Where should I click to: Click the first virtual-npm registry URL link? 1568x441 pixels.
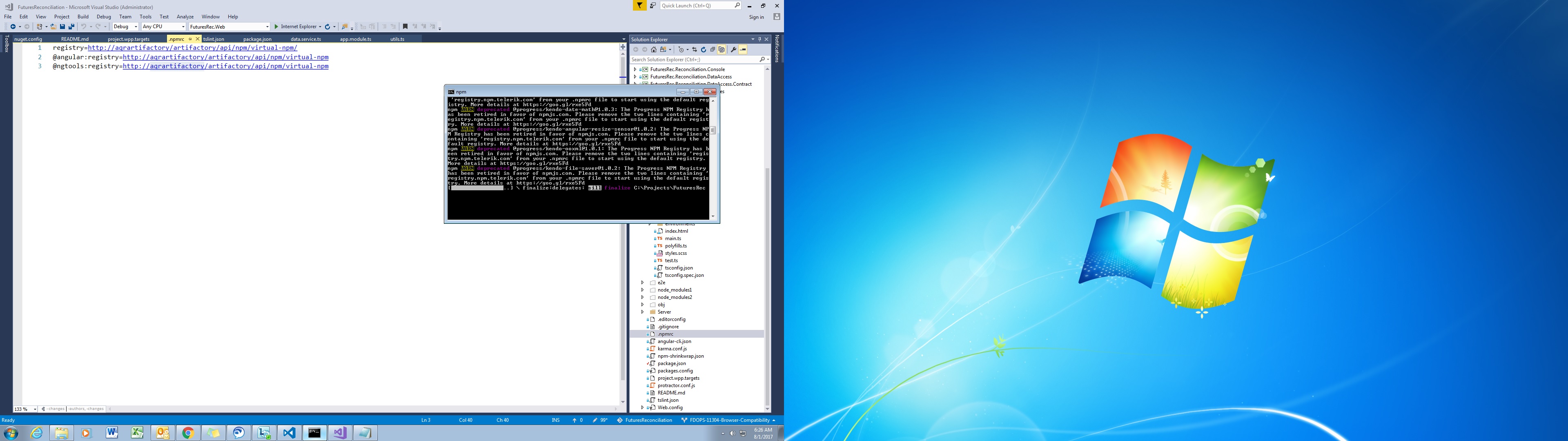[192, 47]
